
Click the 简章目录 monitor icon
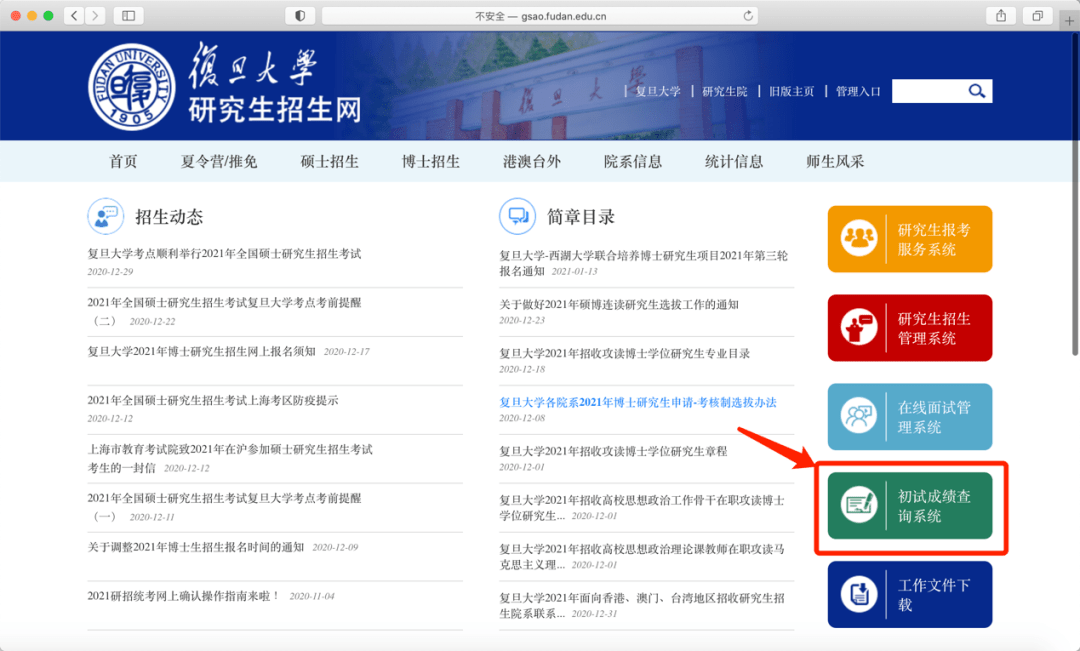tap(517, 216)
